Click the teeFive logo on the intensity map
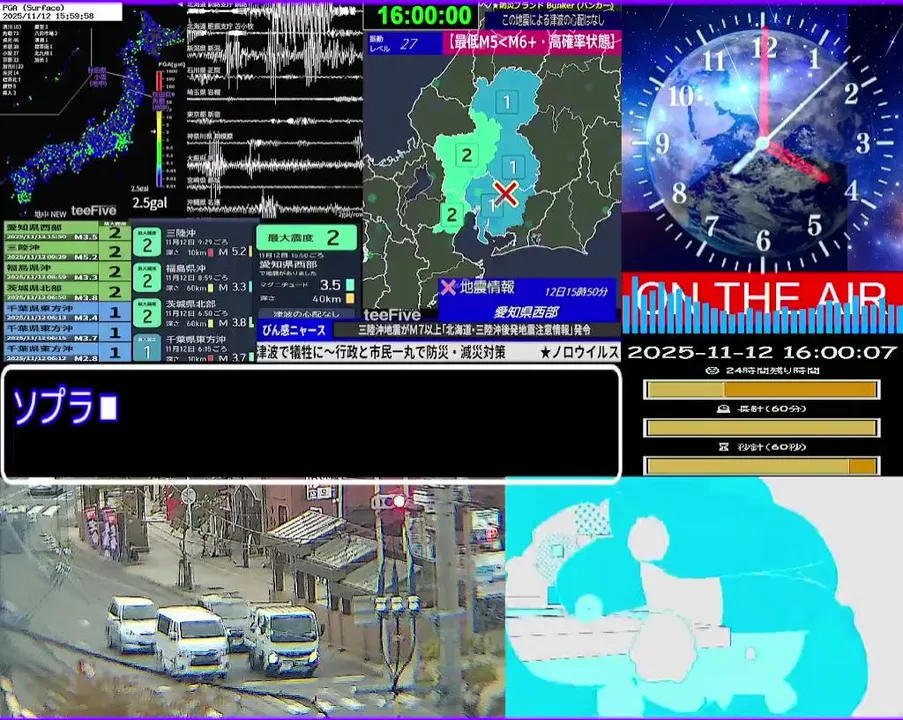 pyautogui.click(x=392, y=315)
